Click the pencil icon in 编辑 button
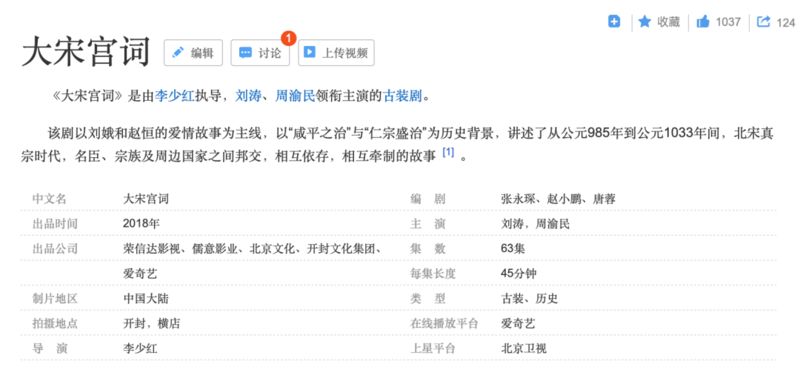Screen dimensions: 800x370 [x=178, y=53]
